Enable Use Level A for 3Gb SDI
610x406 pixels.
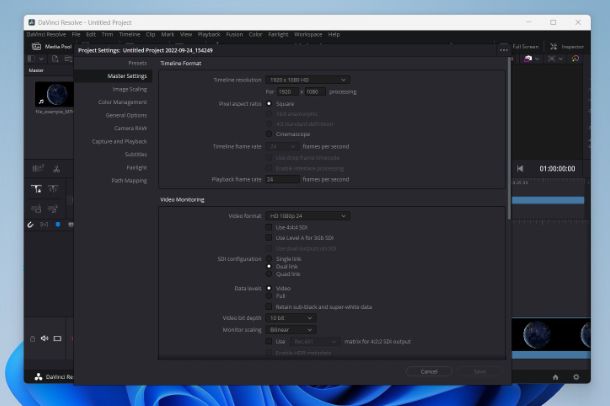pyautogui.click(x=269, y=238)
